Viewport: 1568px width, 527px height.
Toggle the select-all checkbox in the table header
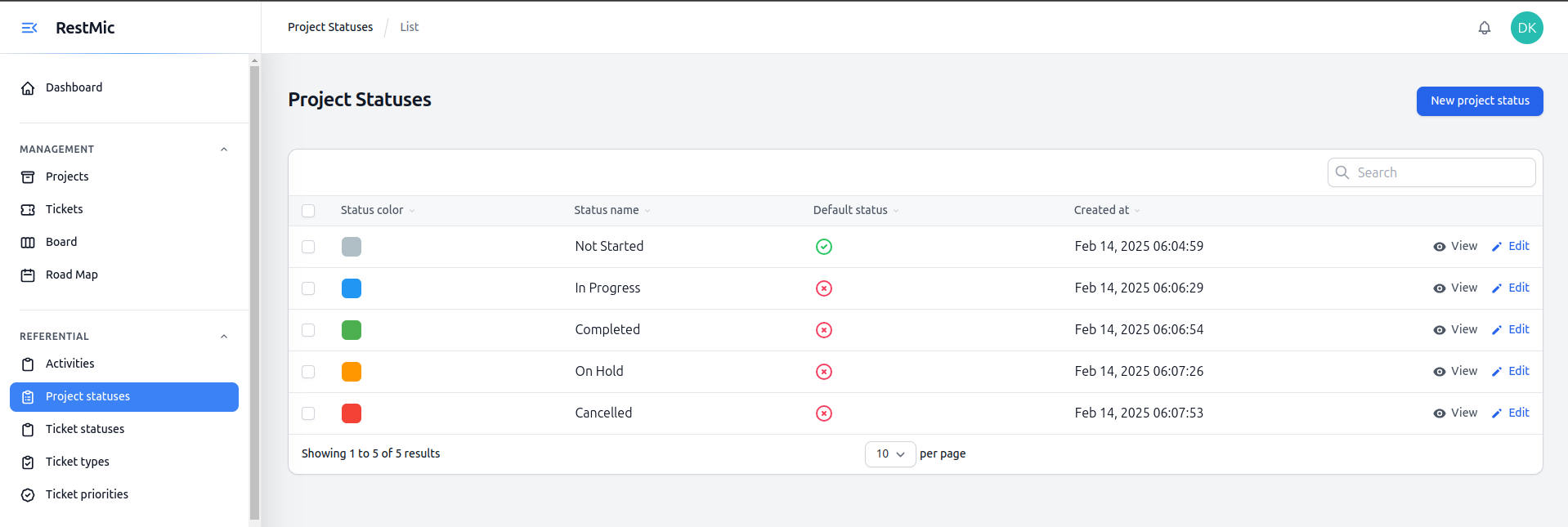click(308, 211)
